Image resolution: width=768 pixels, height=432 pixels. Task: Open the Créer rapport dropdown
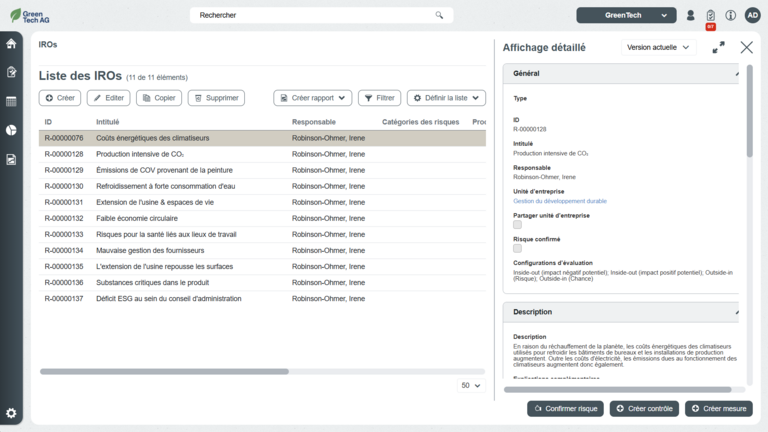(x=312, y=98)
